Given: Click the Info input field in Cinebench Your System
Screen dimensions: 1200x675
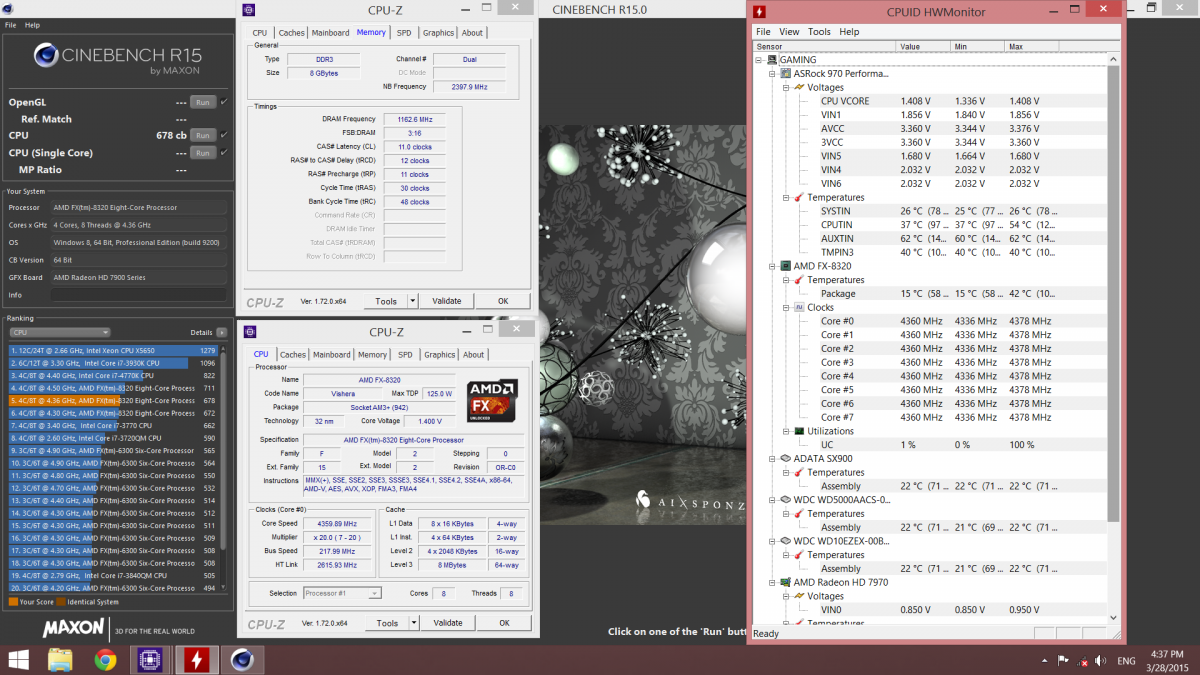Looking at the screenshot, I should coord(138,295).
